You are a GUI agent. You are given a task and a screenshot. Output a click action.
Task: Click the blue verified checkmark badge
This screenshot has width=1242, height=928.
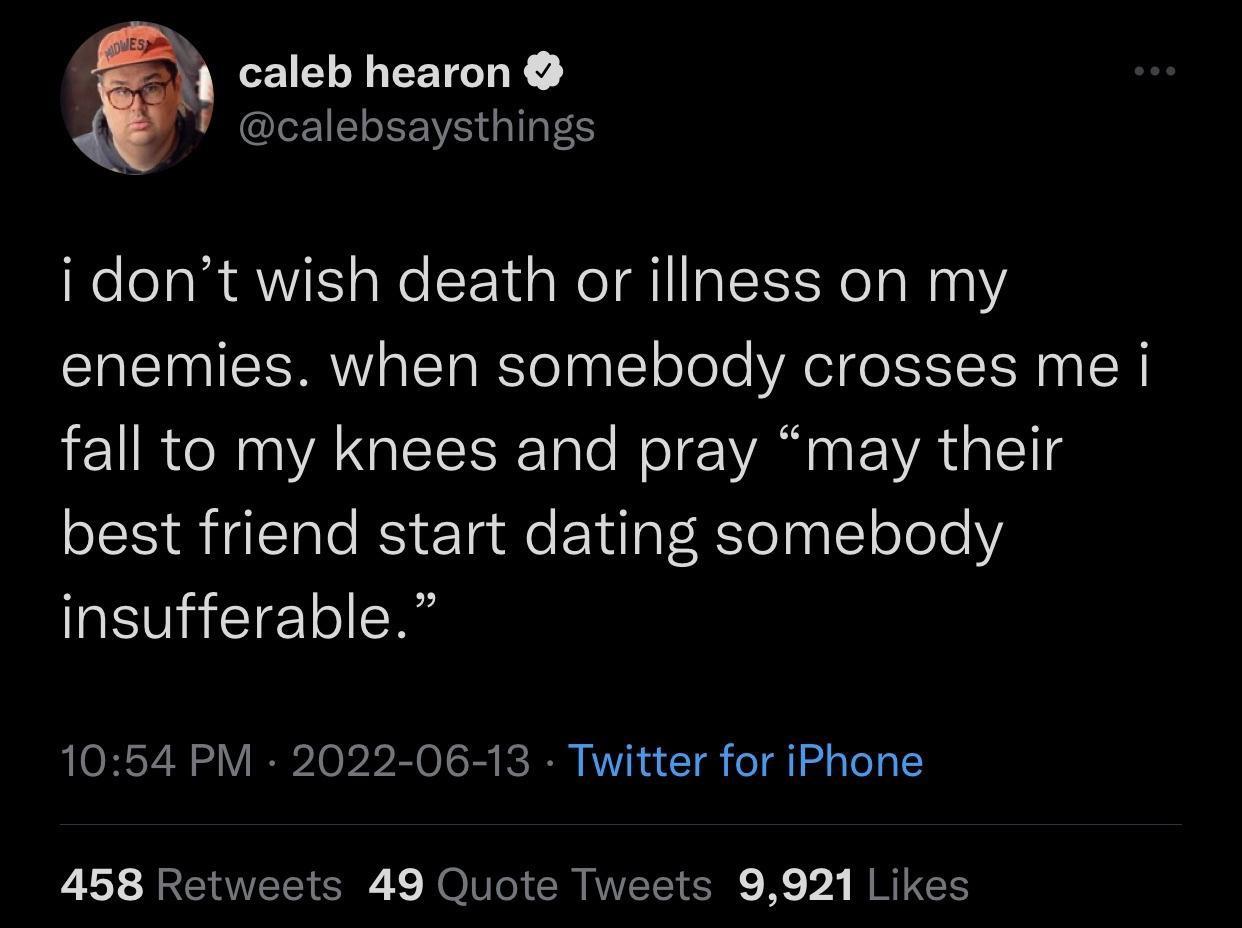(543, 72)
